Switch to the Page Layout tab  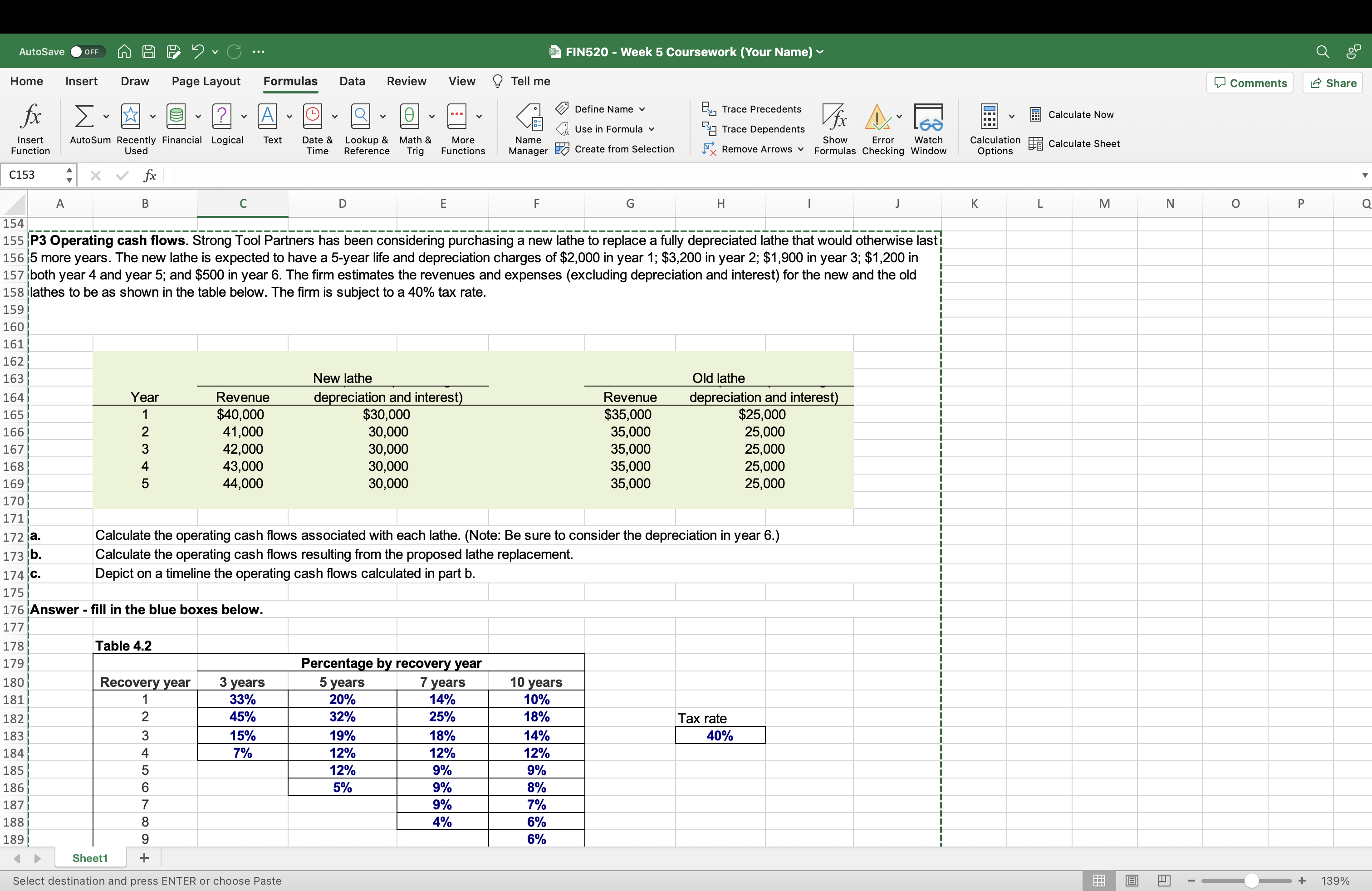(x=206, y=81)
